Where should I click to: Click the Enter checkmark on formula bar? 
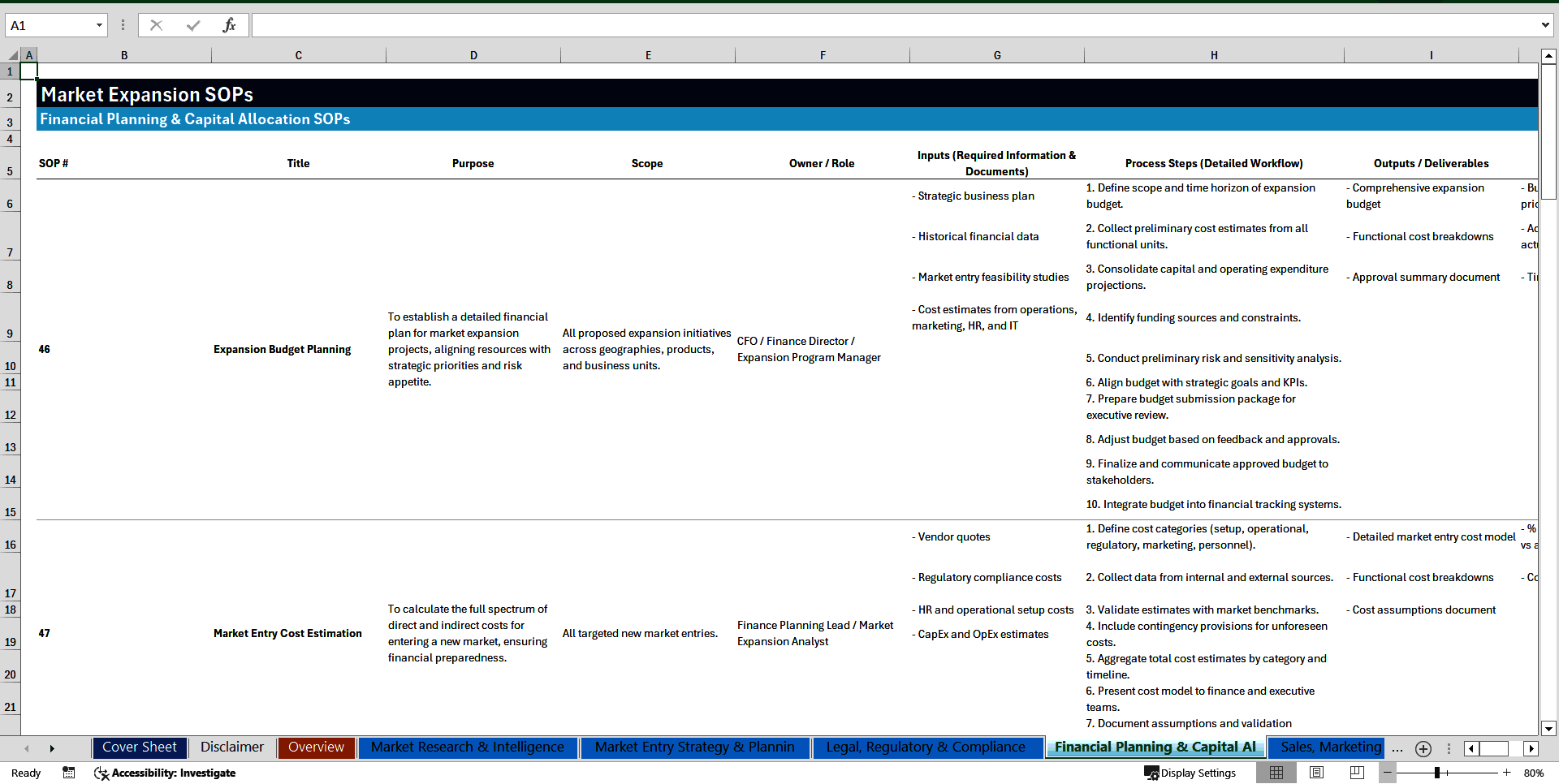coord(192,24)
